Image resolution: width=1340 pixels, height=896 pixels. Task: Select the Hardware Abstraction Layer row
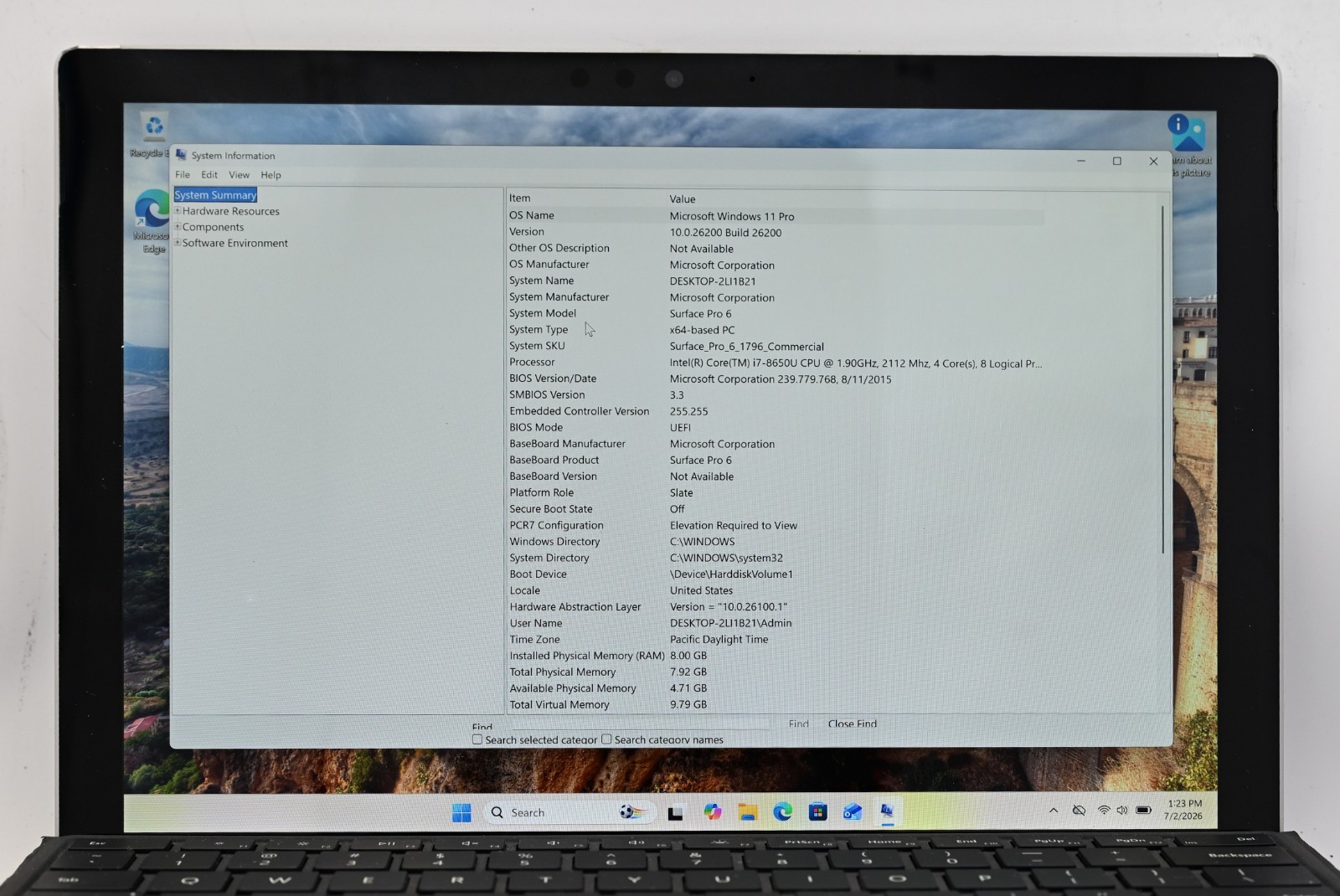[x=776, y=607]
